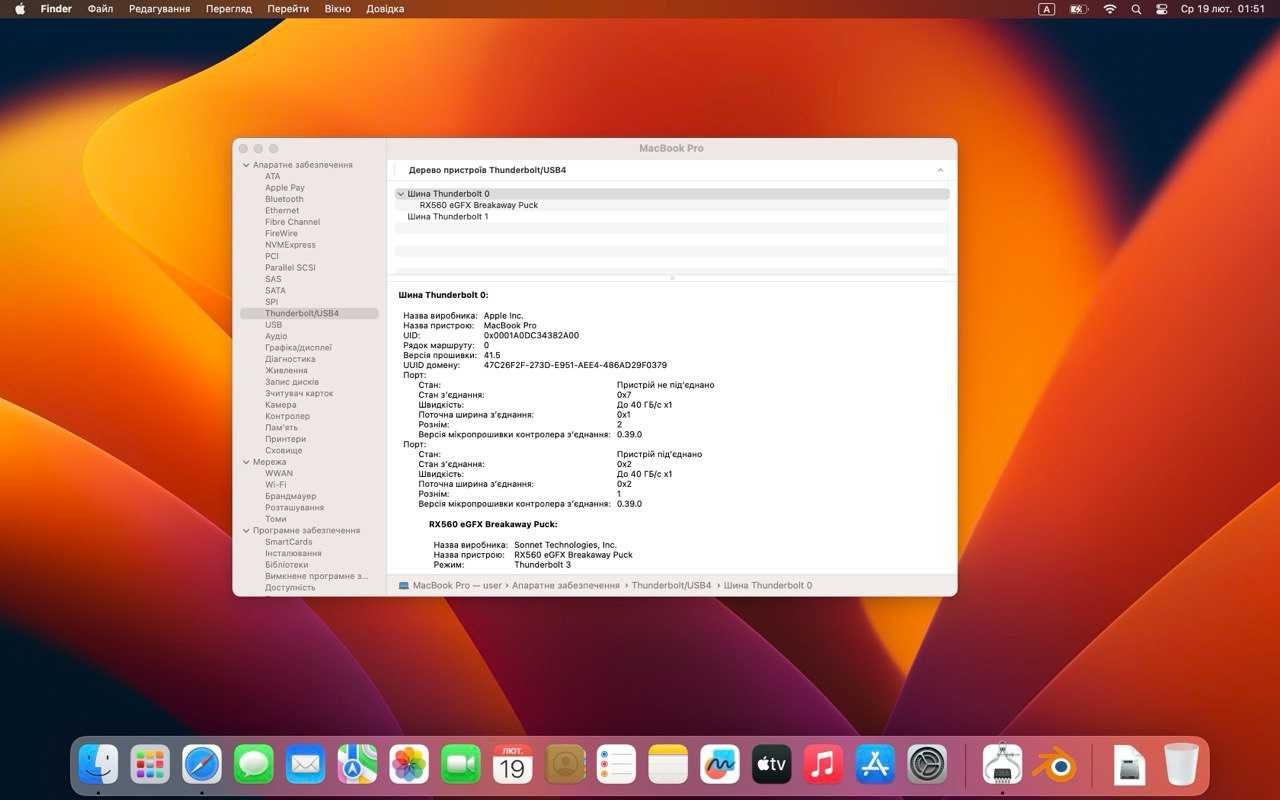Select Шина Thunderbolt 1 in device tree

448,217
